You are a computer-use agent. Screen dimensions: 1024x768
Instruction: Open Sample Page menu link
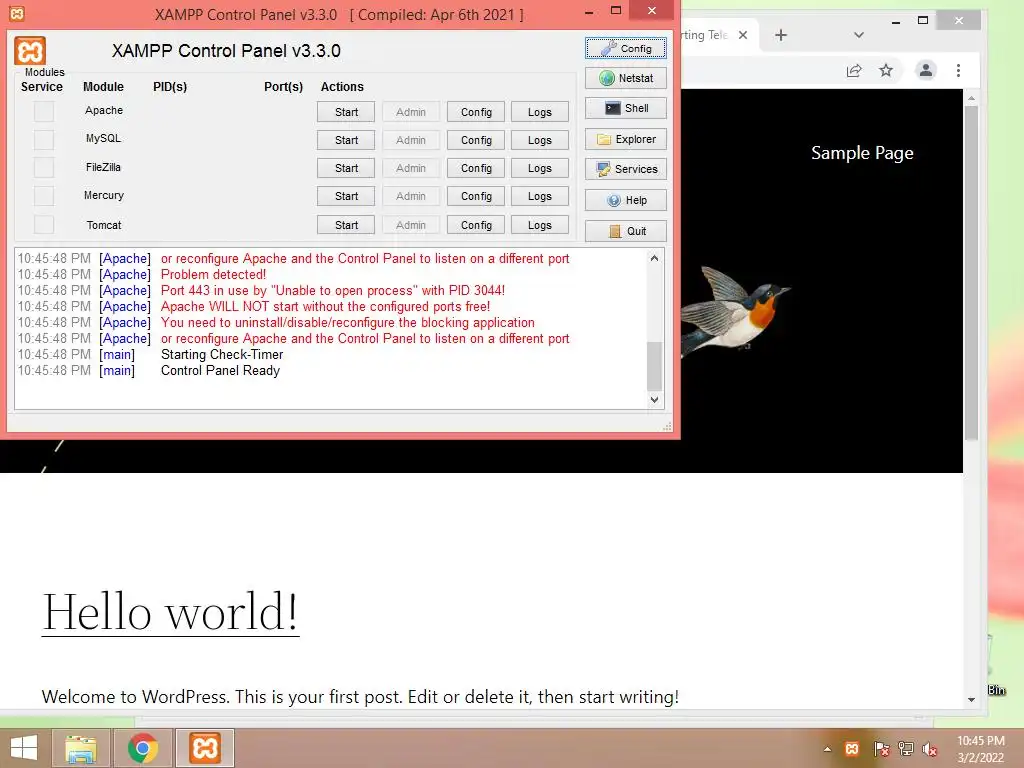(x=862, y=153)
